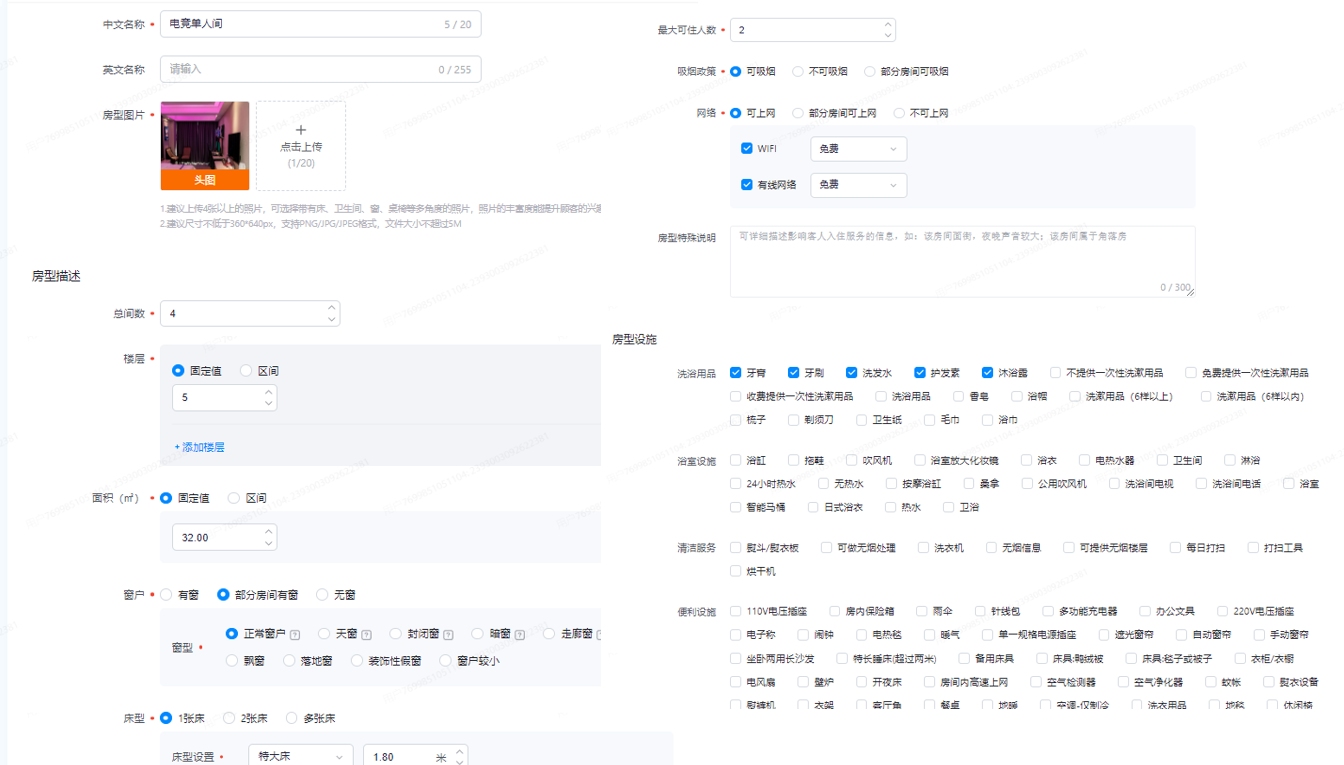Increase 最大可住人数 using the up arrow

pyautogui.click(x=887, y=24)
